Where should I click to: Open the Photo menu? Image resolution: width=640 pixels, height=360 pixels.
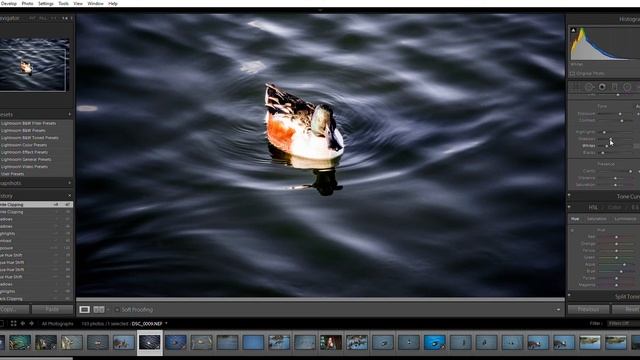(x=27, y=3)
